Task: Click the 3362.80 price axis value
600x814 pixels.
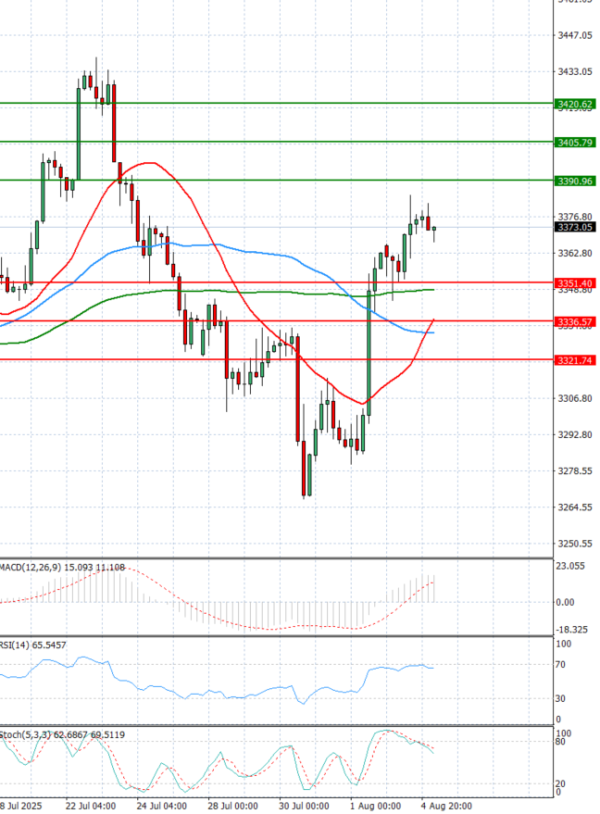Action: (575, 253)
